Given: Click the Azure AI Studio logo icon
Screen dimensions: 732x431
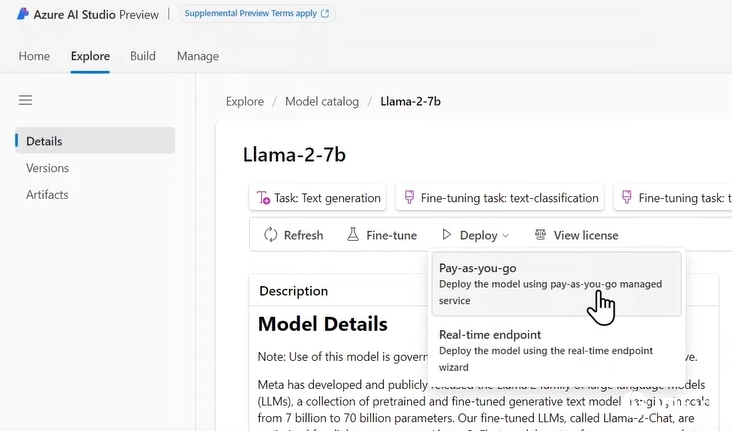Looking at the screenshot, I should click(23, 14).
